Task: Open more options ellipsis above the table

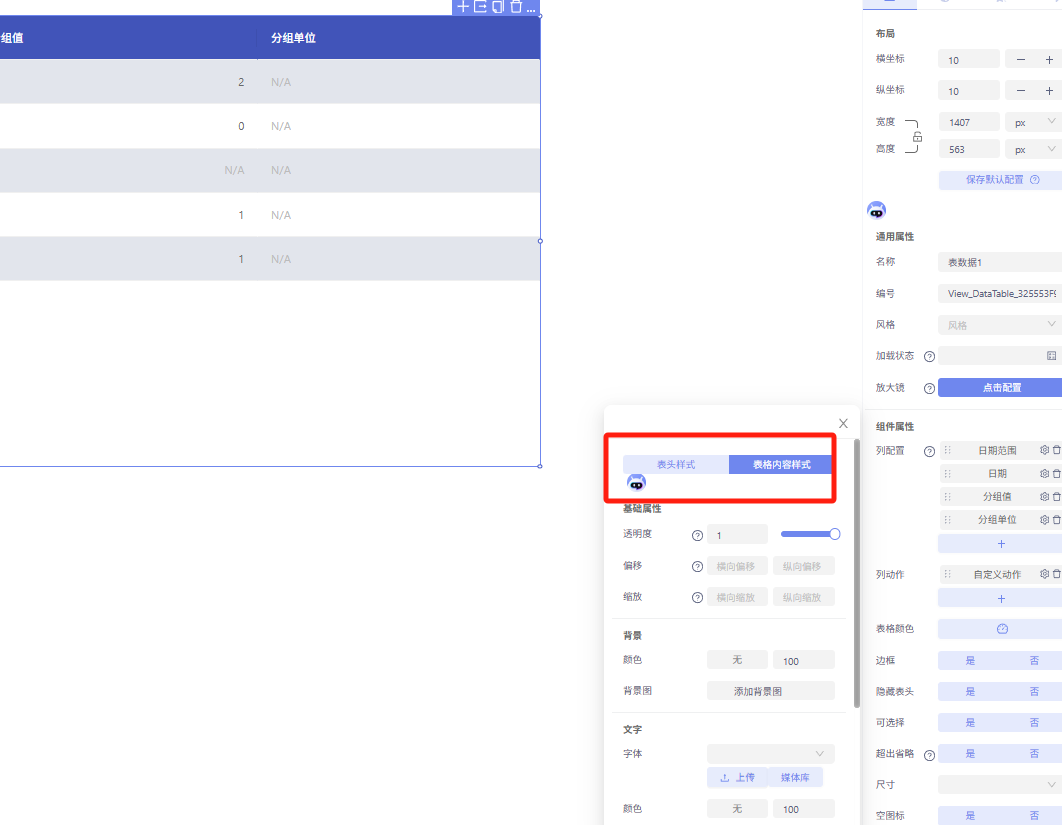Action: pos(531,8)
